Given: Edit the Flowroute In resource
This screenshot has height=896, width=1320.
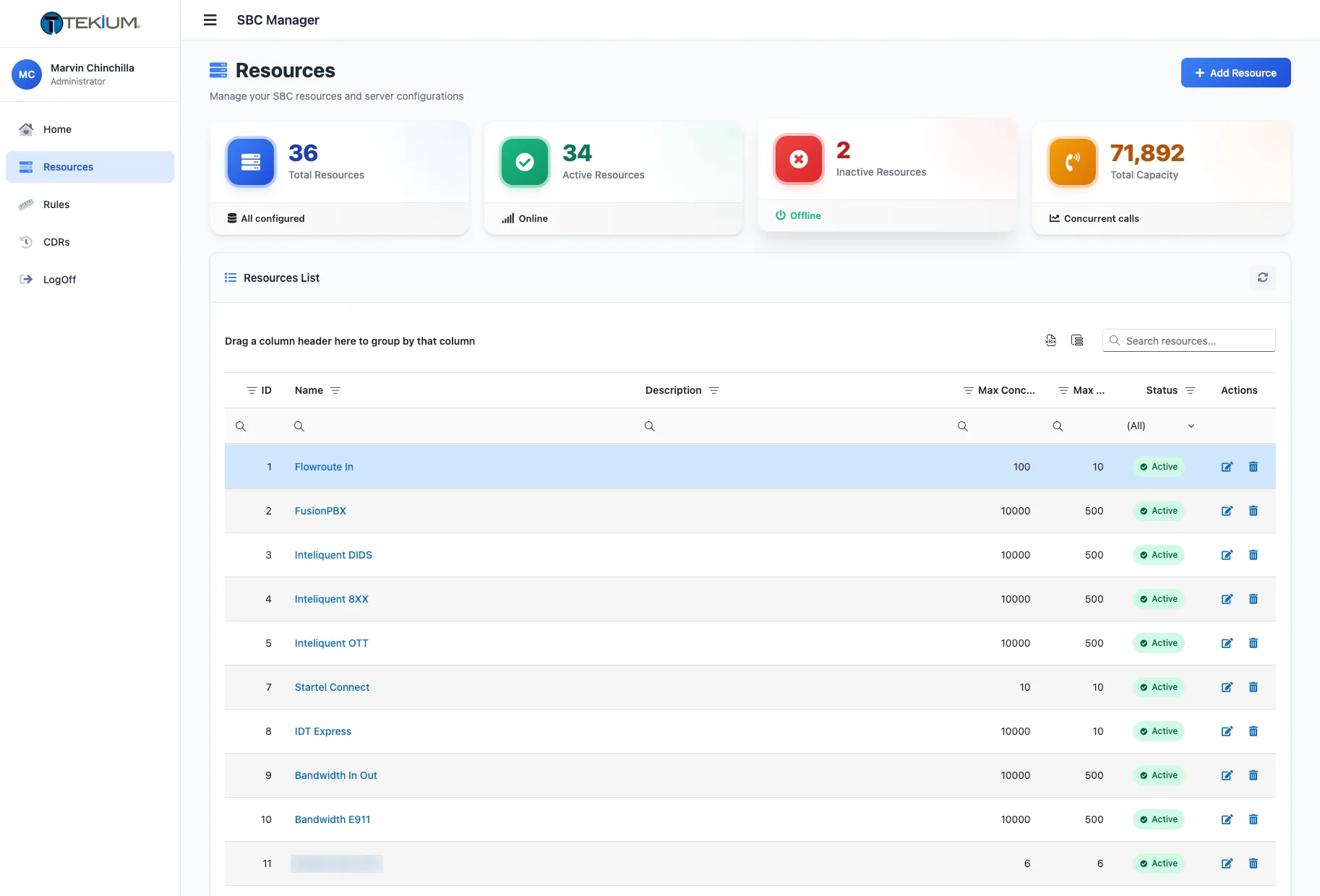Looking at the screenshot, I should tap(1227, 467).
